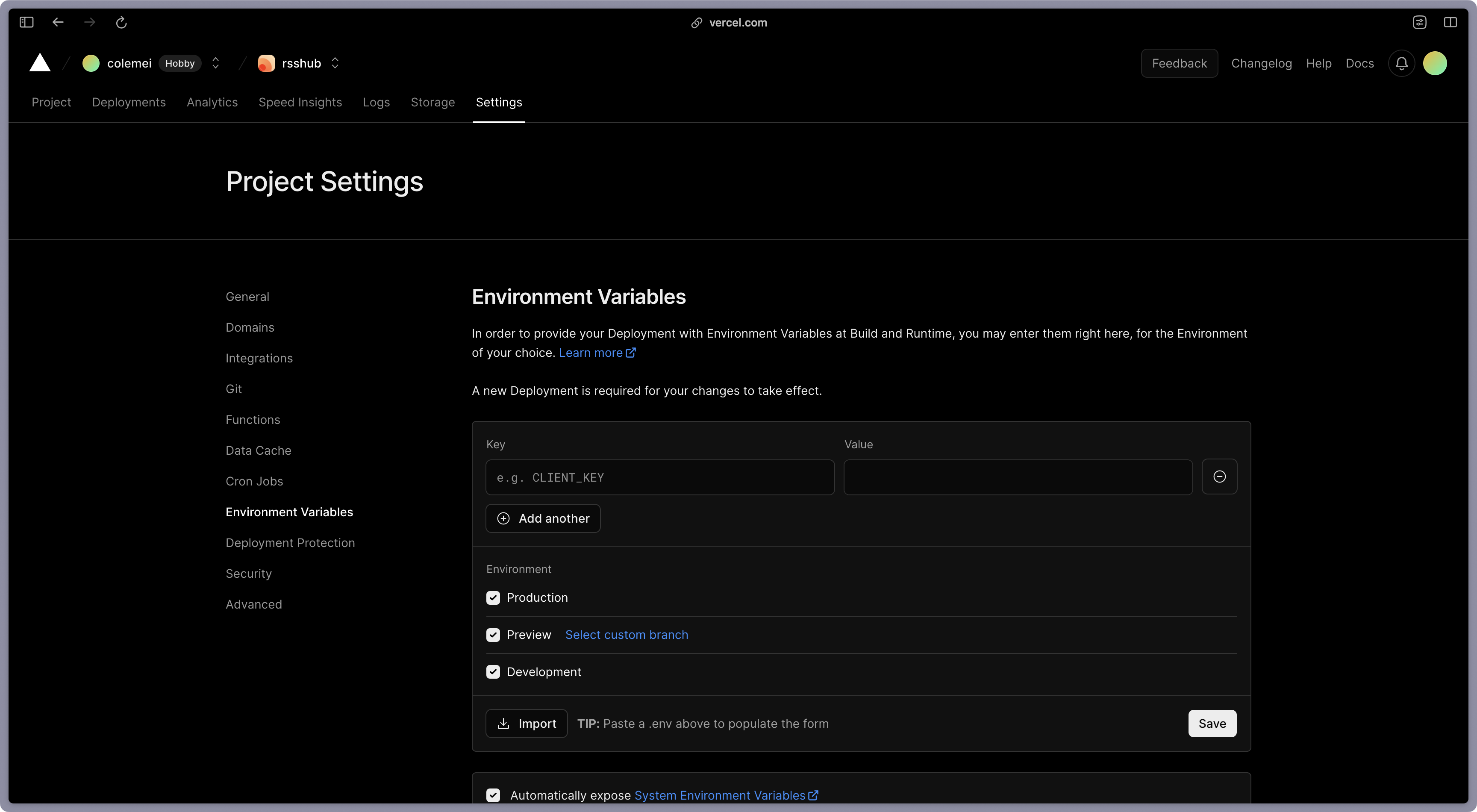Reload the page with refresh icon

tap(121, 22)
